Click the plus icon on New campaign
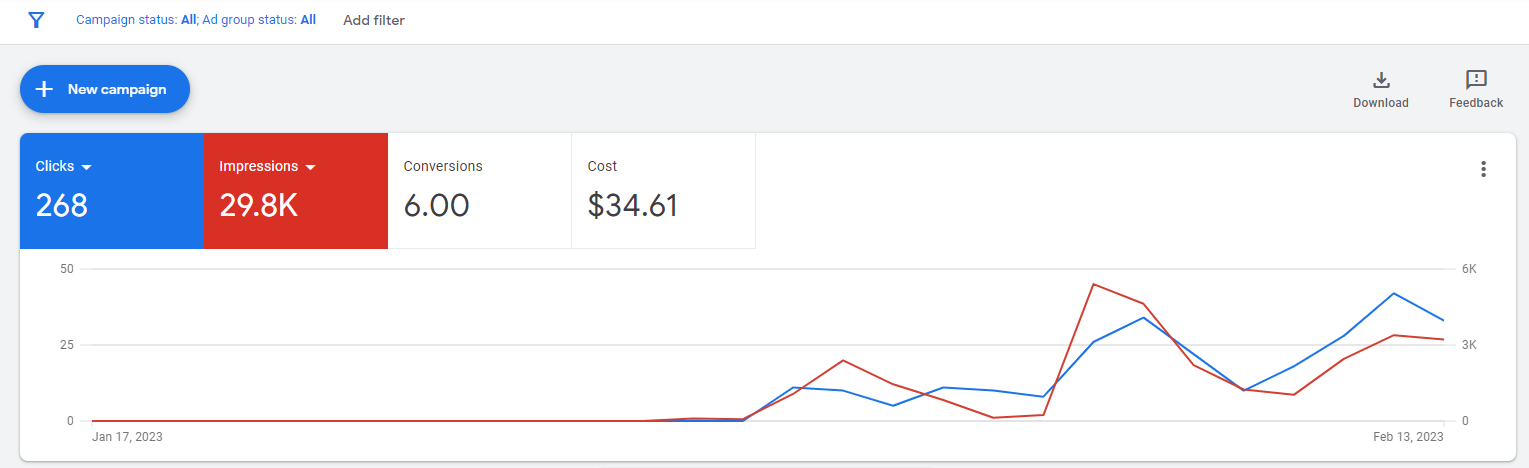The width and height of the screenshot is (1529, 468). coord(44,89)
